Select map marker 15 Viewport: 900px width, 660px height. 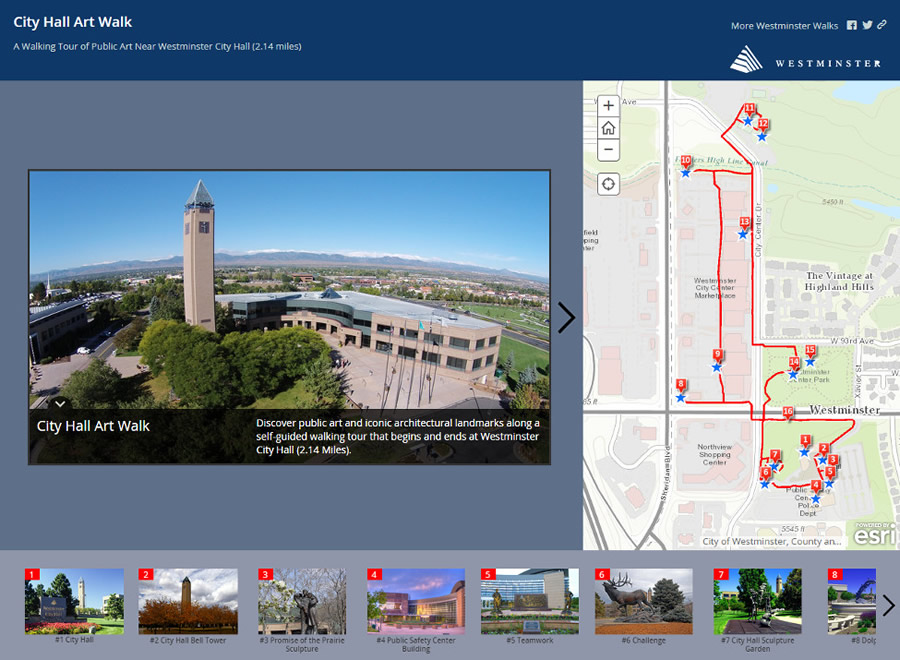(810, 350)
